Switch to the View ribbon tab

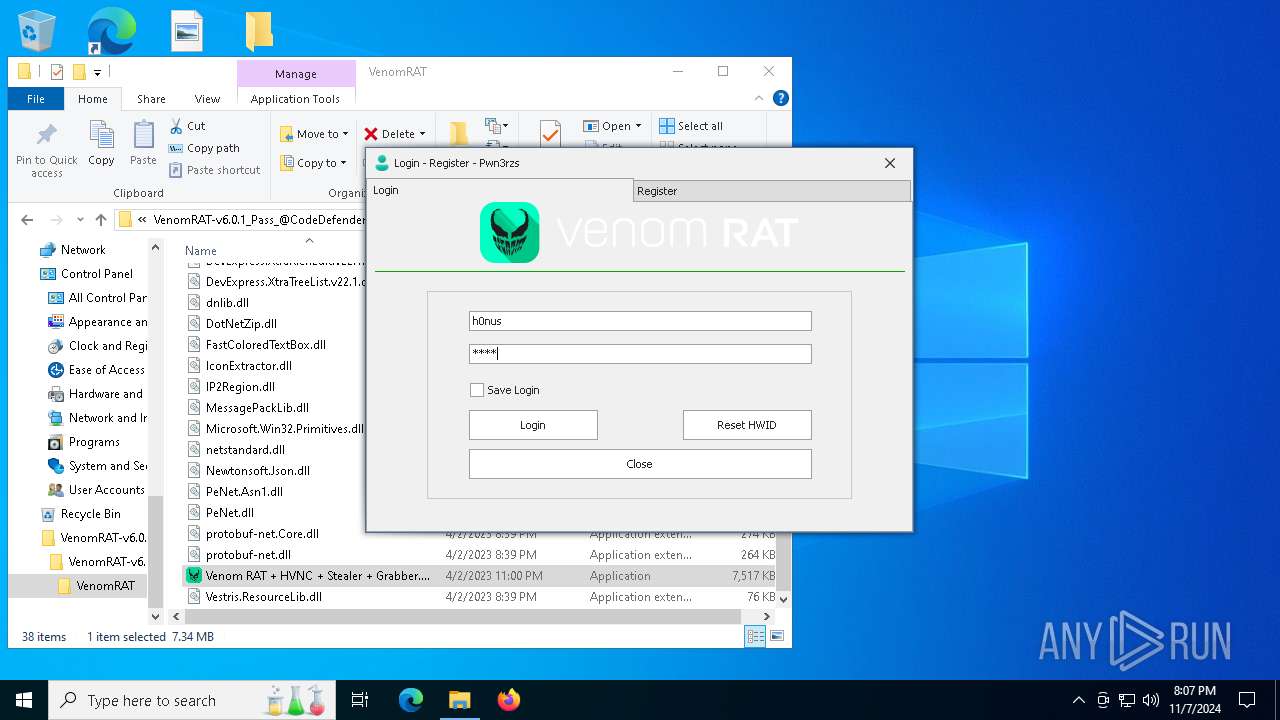[x=207, y=99]
